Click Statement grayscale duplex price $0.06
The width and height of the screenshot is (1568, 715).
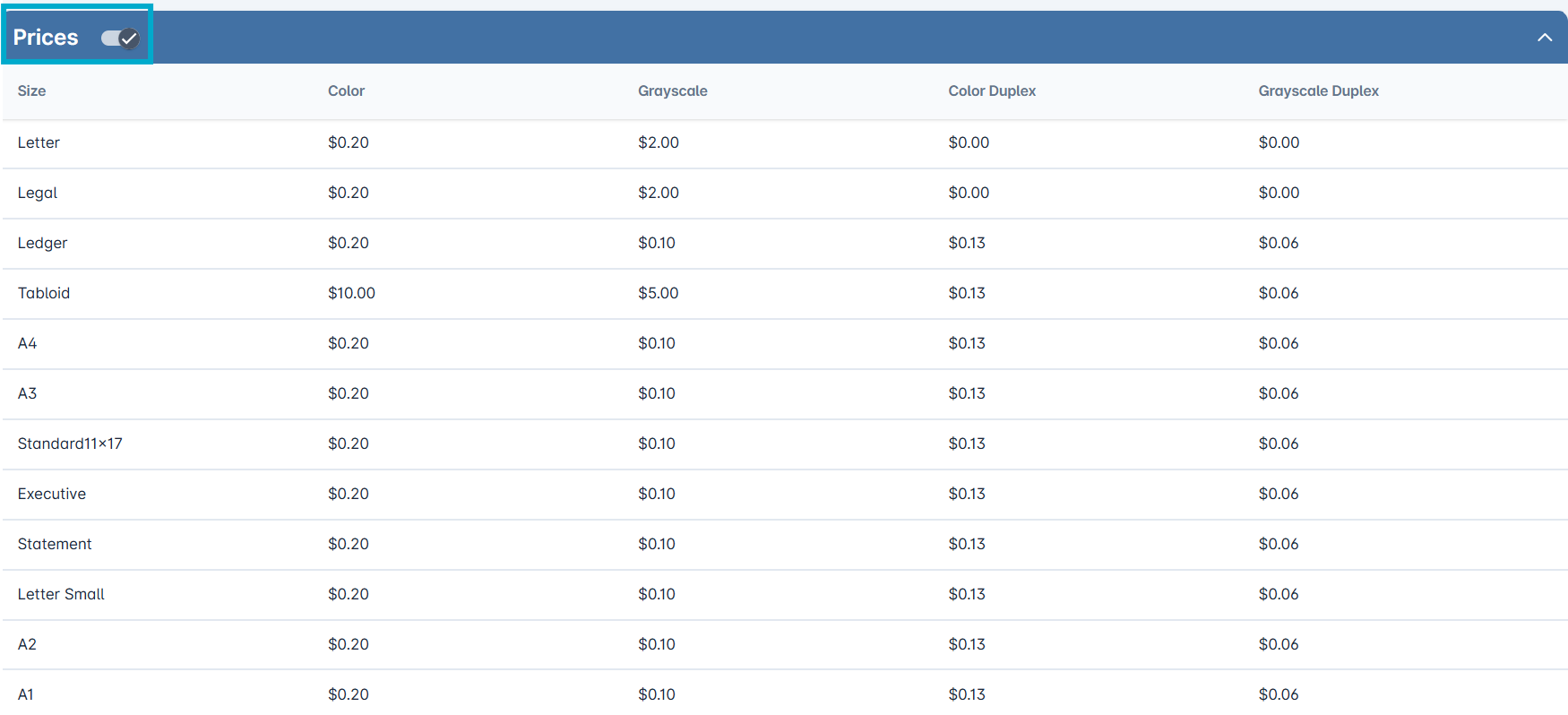[1278, 544]
